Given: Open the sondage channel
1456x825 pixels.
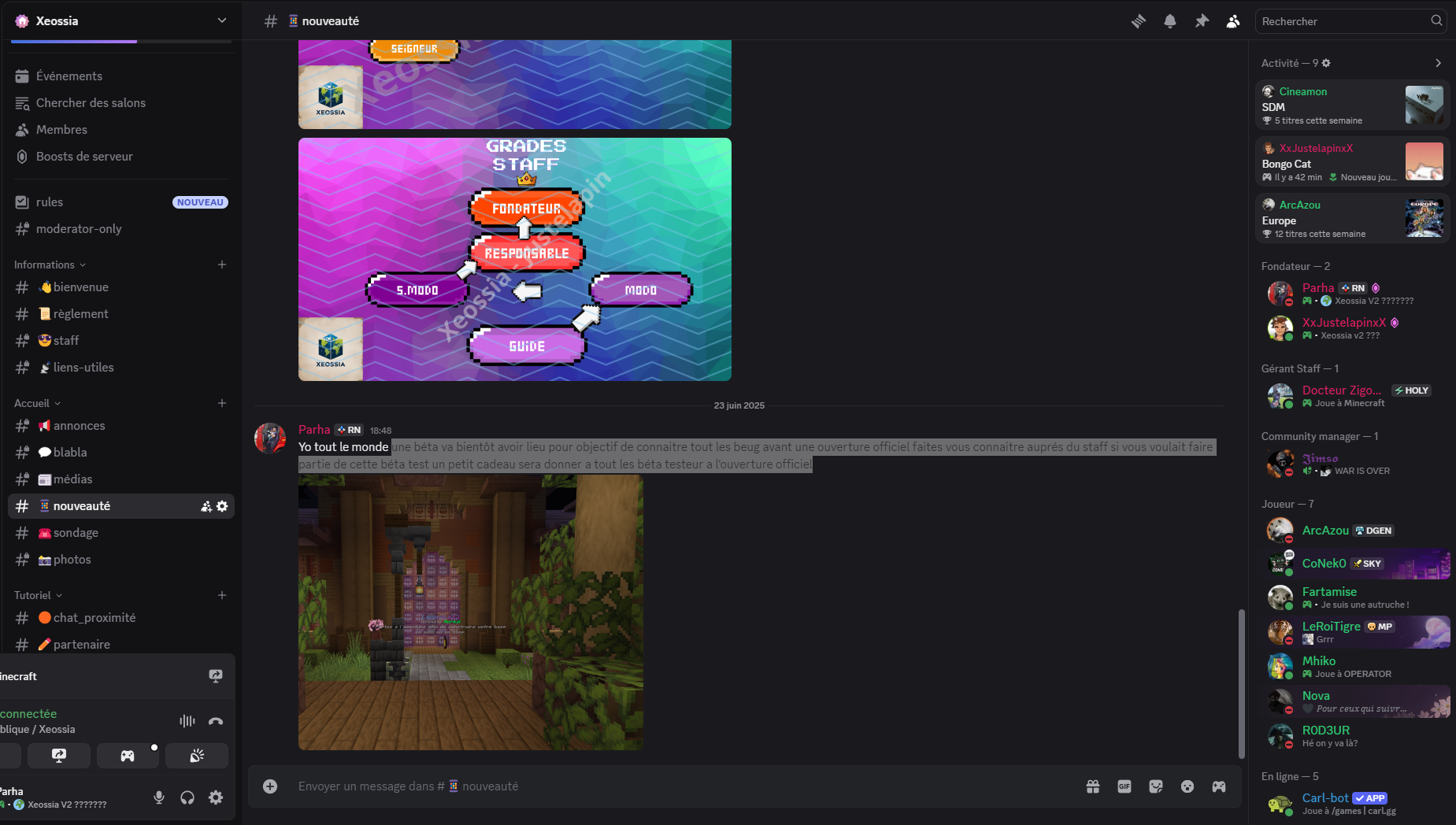Looking at the screenshot, I should pyautogui.click(x=121, y=533).
